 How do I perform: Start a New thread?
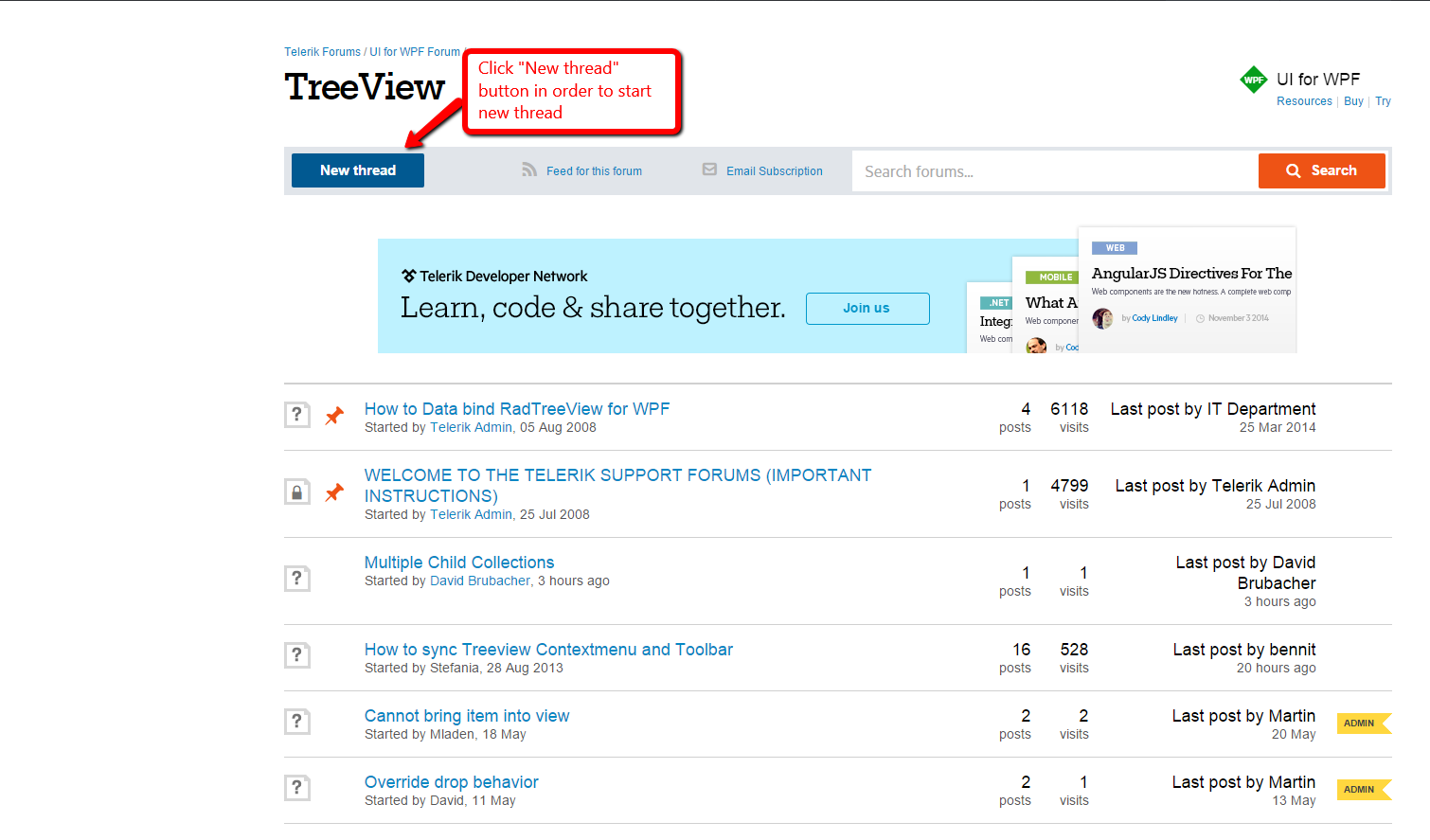[358, 170]
